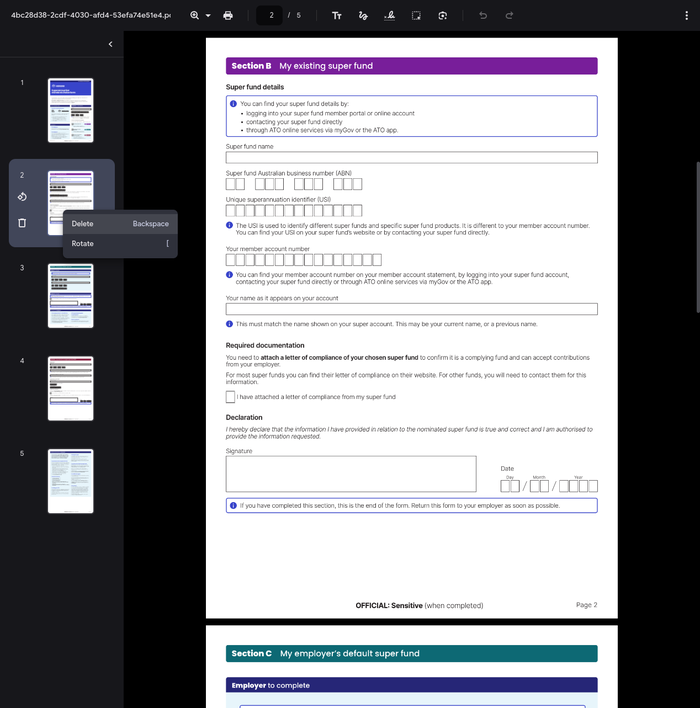Select the freehand draw tool
The height and width of the screenshot is (708, 700).
(363, 16)
